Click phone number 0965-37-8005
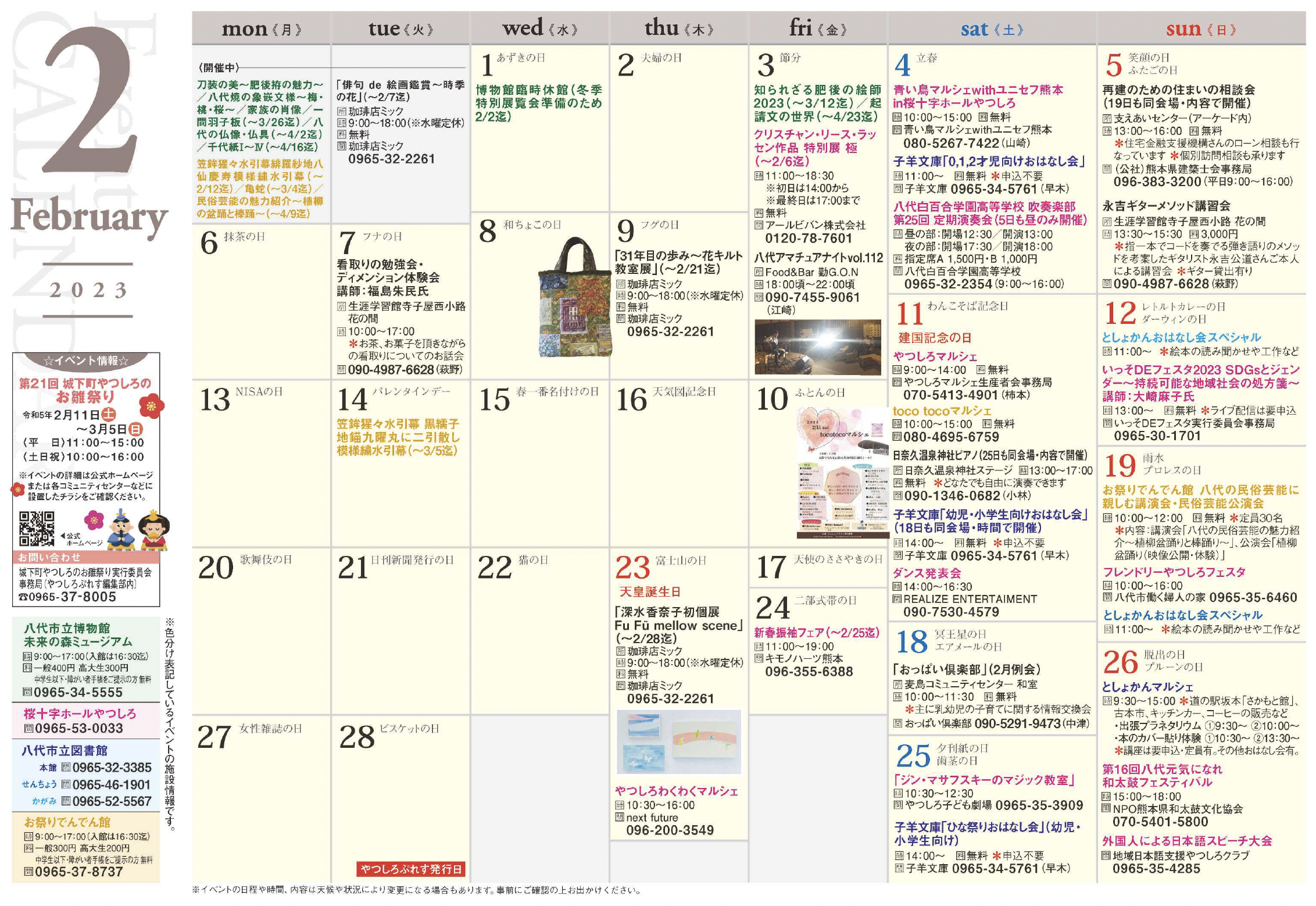This screenshot has height=906, width=1316. click(x=72, y=597)
